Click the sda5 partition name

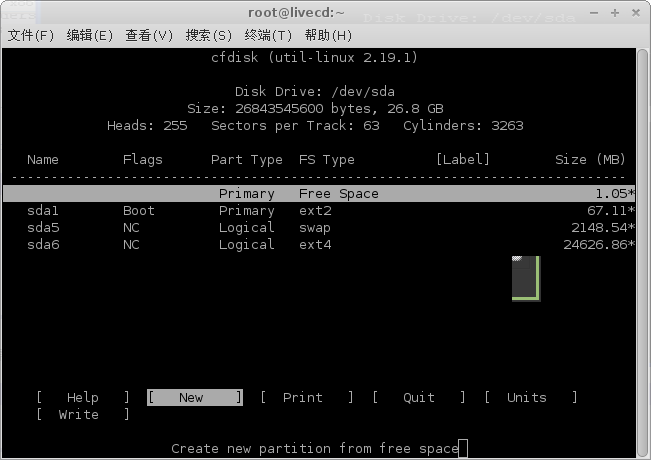pyautogui.click(x=43, y=228)
